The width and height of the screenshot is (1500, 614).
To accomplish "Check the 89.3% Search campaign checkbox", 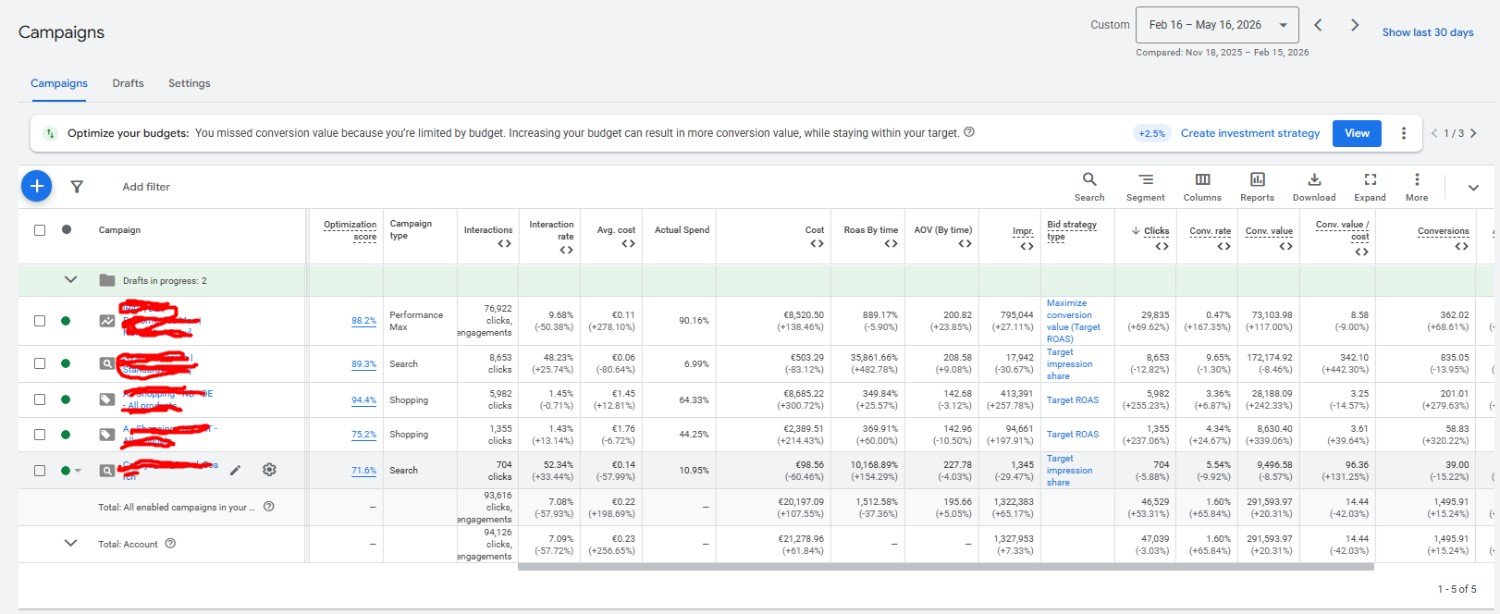I will pos(40,363).
